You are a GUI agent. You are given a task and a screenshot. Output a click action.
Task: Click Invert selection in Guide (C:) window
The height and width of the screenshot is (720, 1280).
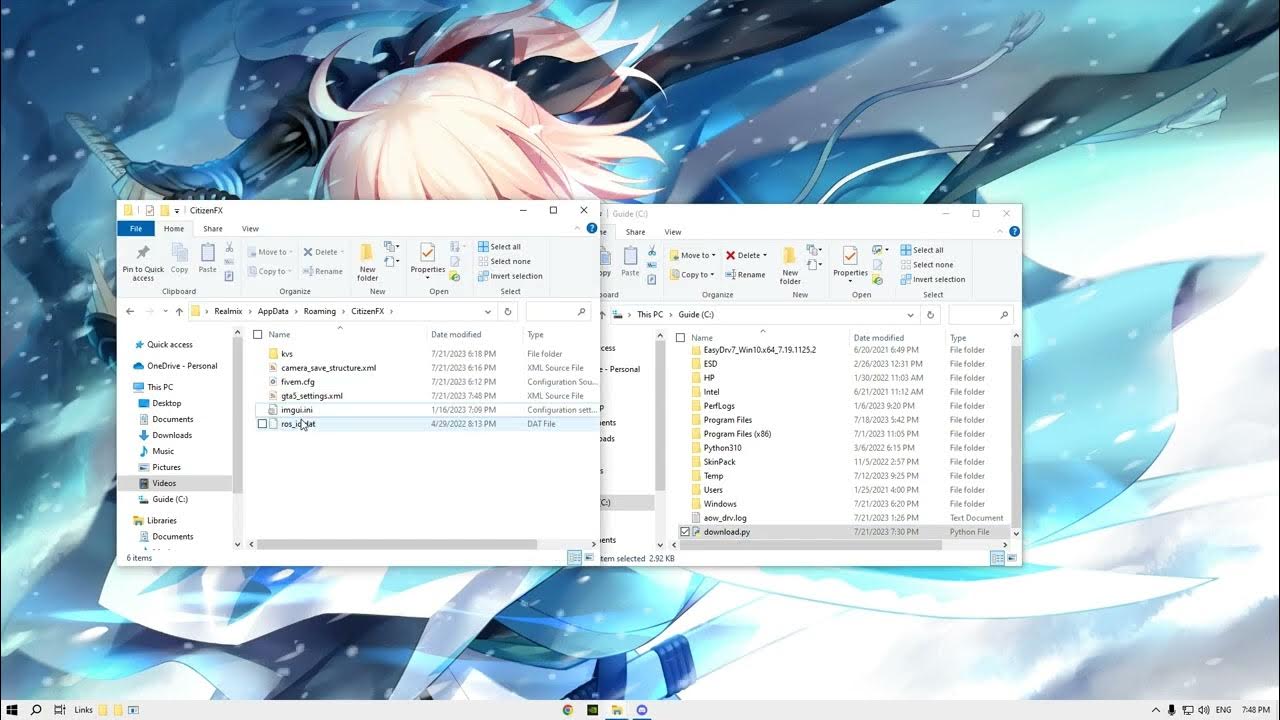932,279
